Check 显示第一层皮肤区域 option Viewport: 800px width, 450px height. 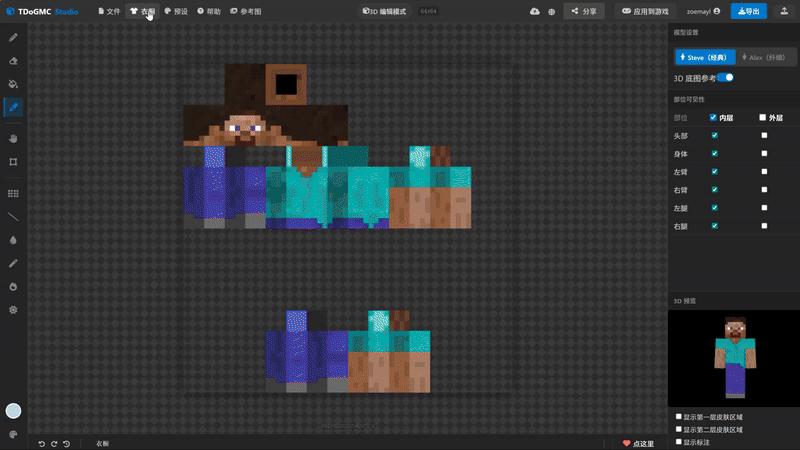[x=679, y=417]
